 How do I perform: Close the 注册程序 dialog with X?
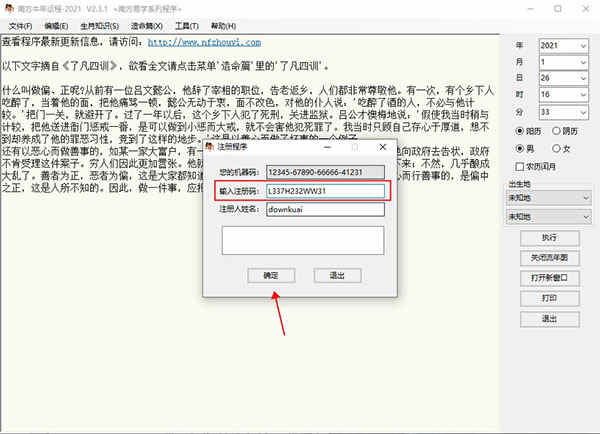pos(383,147)
